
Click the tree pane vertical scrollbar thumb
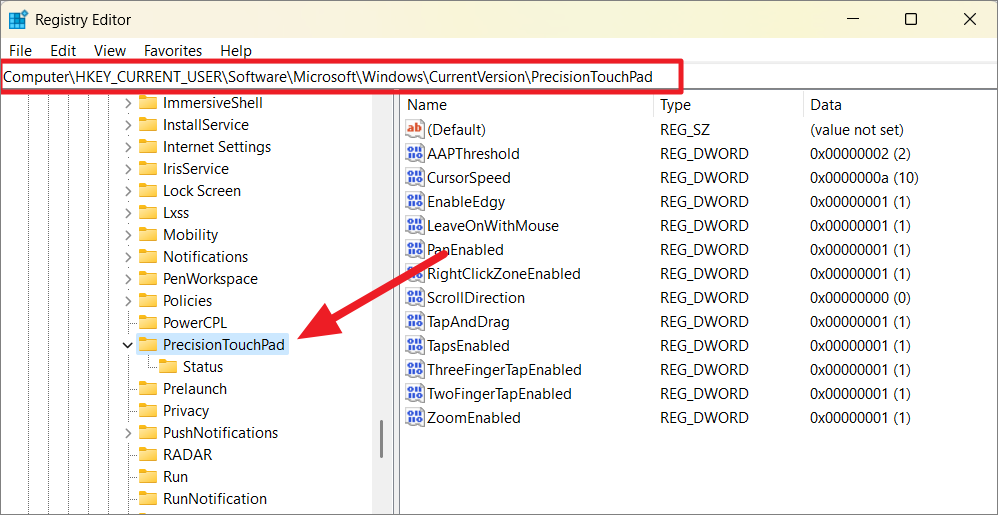point(381,438)
